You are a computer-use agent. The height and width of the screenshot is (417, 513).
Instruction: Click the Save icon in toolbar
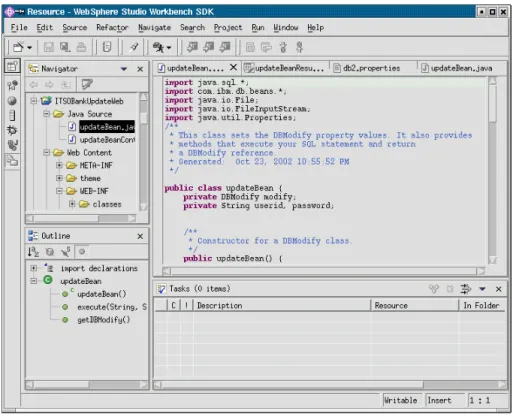click(49, 47)
